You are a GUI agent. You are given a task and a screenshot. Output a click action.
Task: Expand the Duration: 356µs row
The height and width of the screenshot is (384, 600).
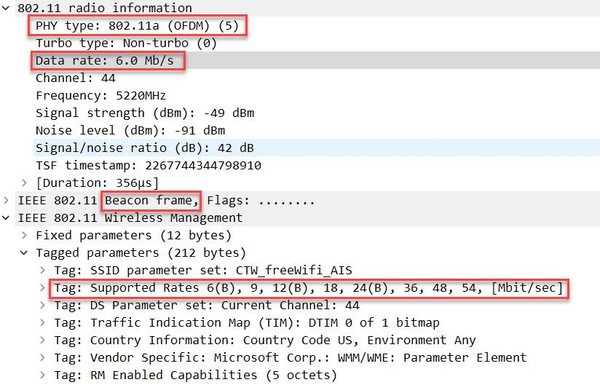[24, 183]
